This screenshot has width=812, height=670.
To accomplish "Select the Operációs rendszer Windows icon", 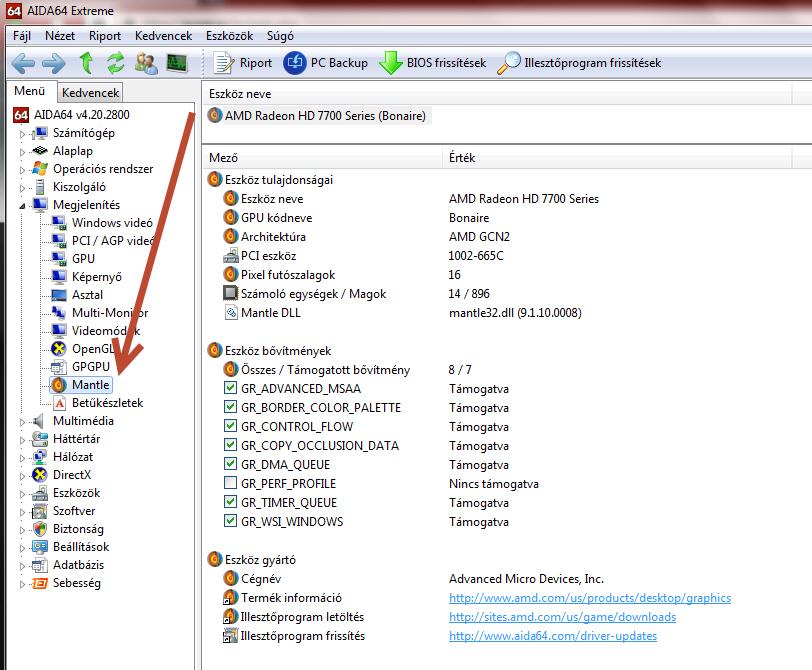I will (39, 169).
